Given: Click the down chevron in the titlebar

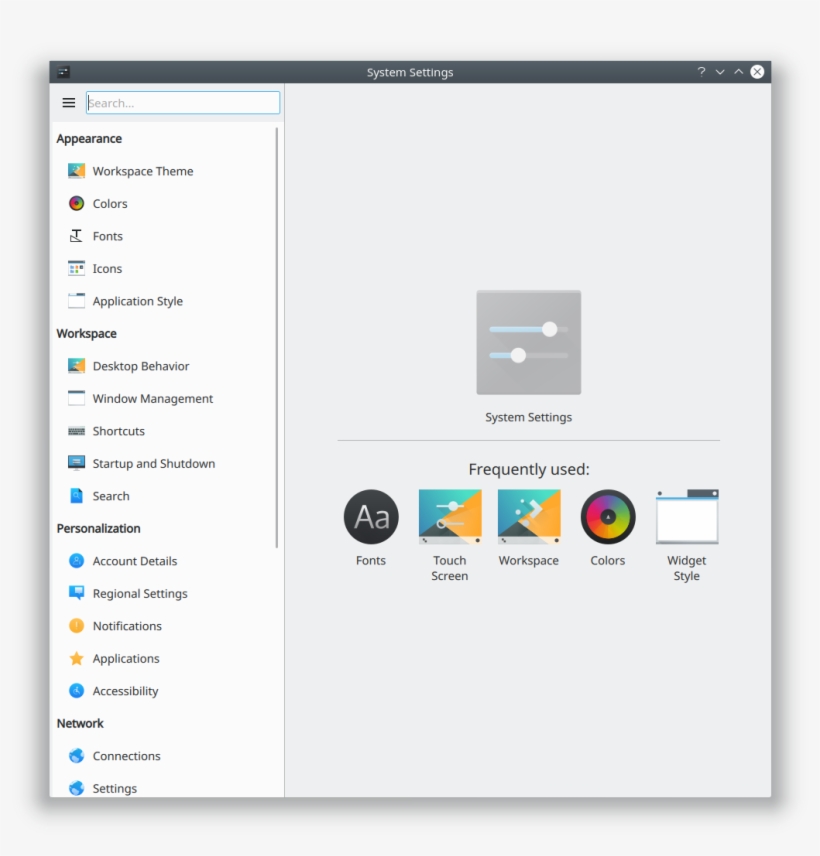Looking at the screenshot, I should click(720, 72).
